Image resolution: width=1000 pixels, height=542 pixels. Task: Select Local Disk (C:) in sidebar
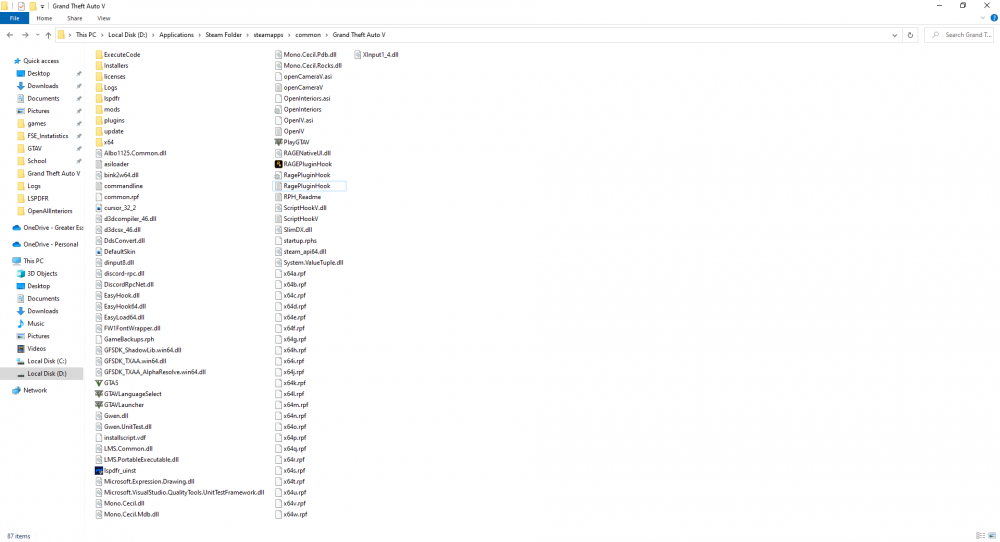(47, 361)
